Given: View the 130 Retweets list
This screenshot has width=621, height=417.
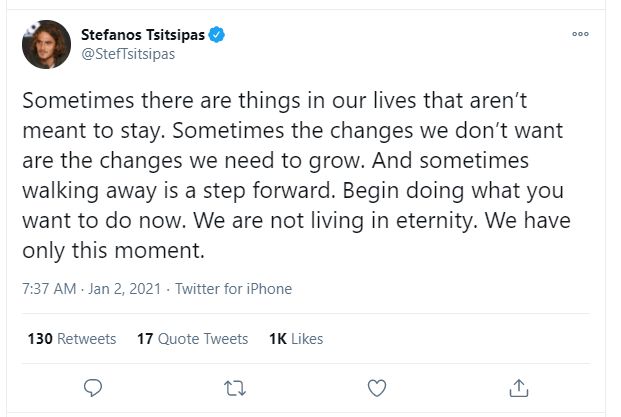Looking at the screenshot, I should 72,339.
